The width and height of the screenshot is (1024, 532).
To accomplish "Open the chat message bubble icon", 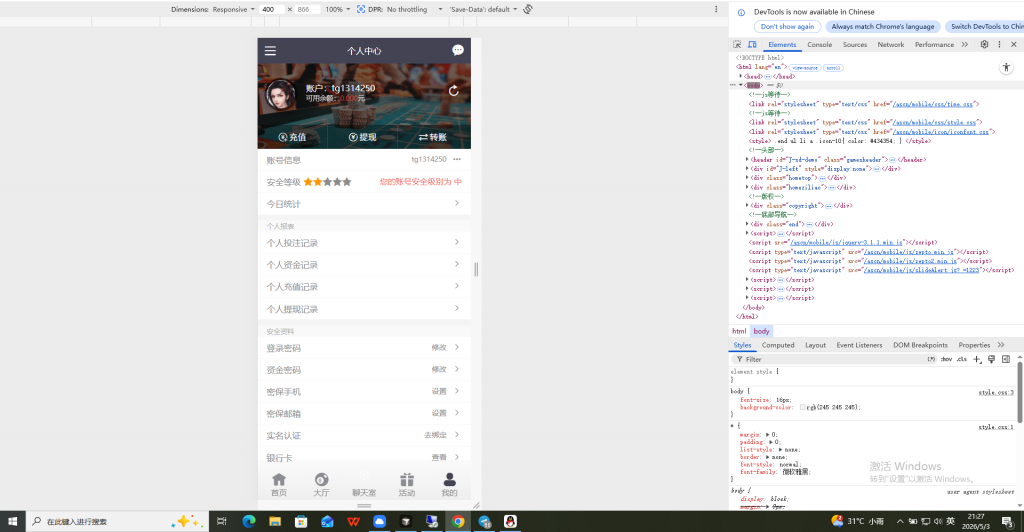I will pyautogui.click(x=458, y=50).
